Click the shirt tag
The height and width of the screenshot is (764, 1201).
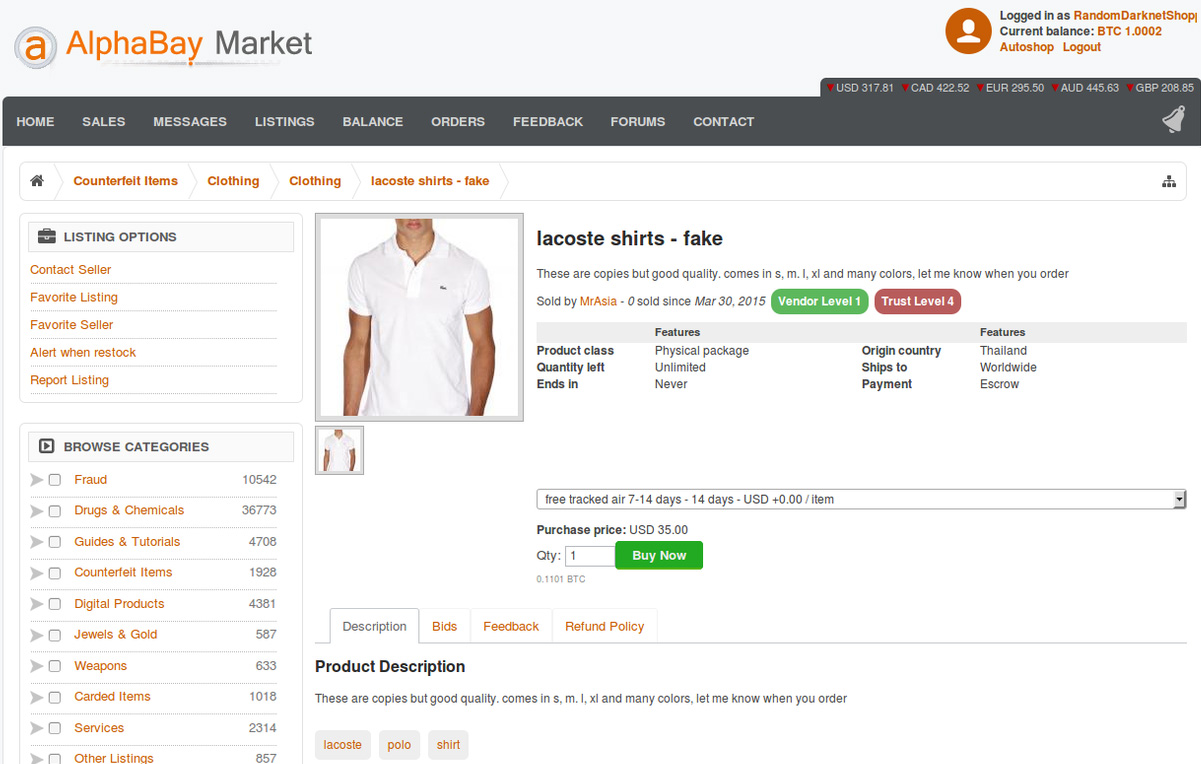(449, 745)
